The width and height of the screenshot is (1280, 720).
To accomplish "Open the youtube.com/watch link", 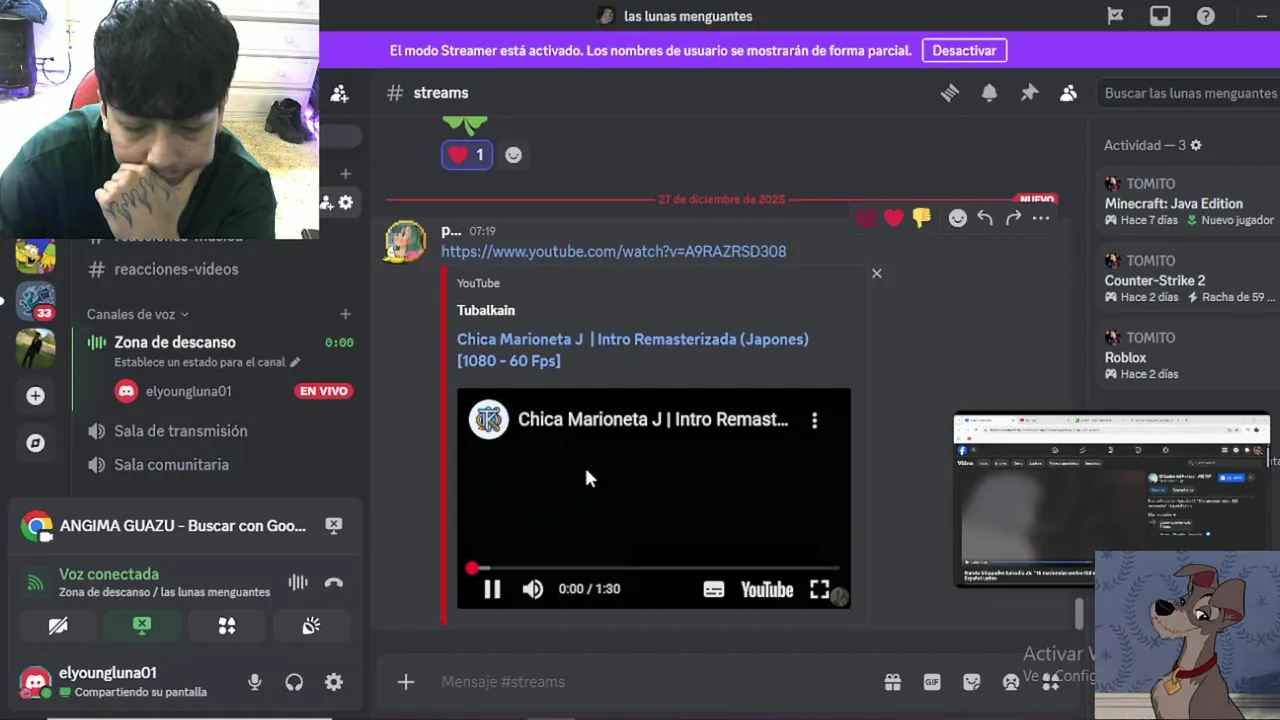I will 613,252.
